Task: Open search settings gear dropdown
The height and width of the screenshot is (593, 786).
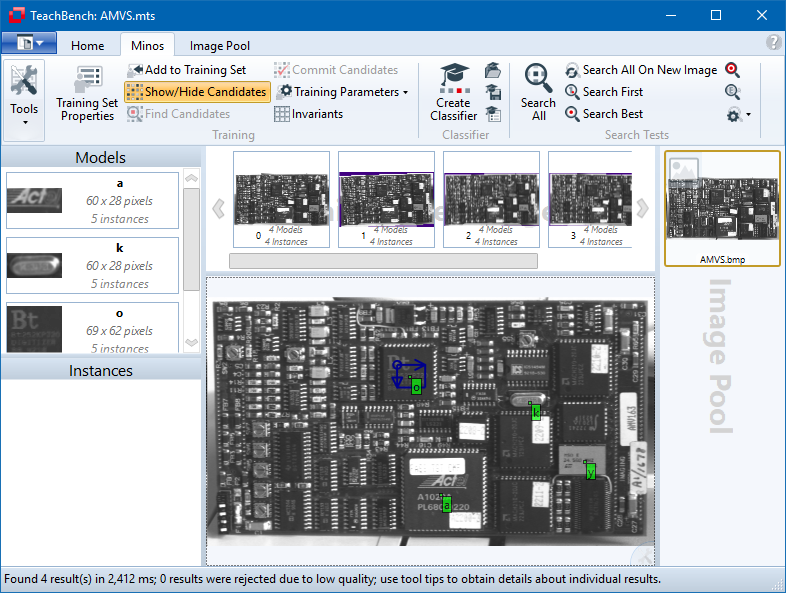Action: click(738, 115)
